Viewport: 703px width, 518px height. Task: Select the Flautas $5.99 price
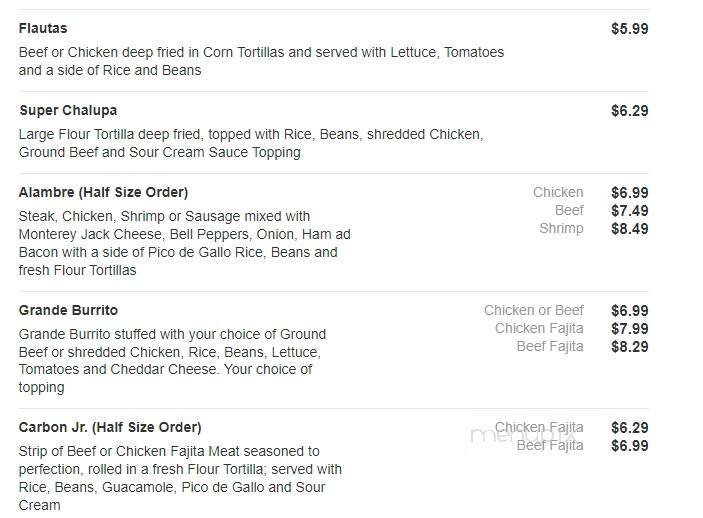click(629, 29)
